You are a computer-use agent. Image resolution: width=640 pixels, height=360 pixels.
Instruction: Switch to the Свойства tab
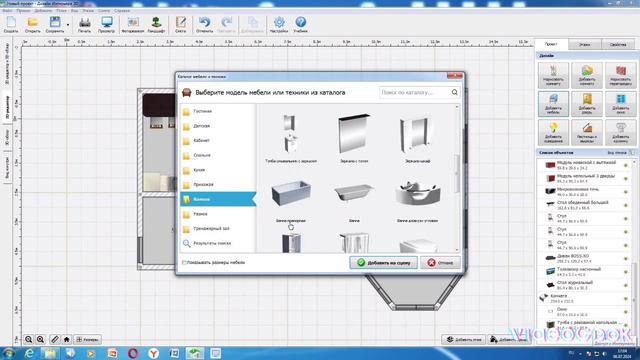(618, 44)
